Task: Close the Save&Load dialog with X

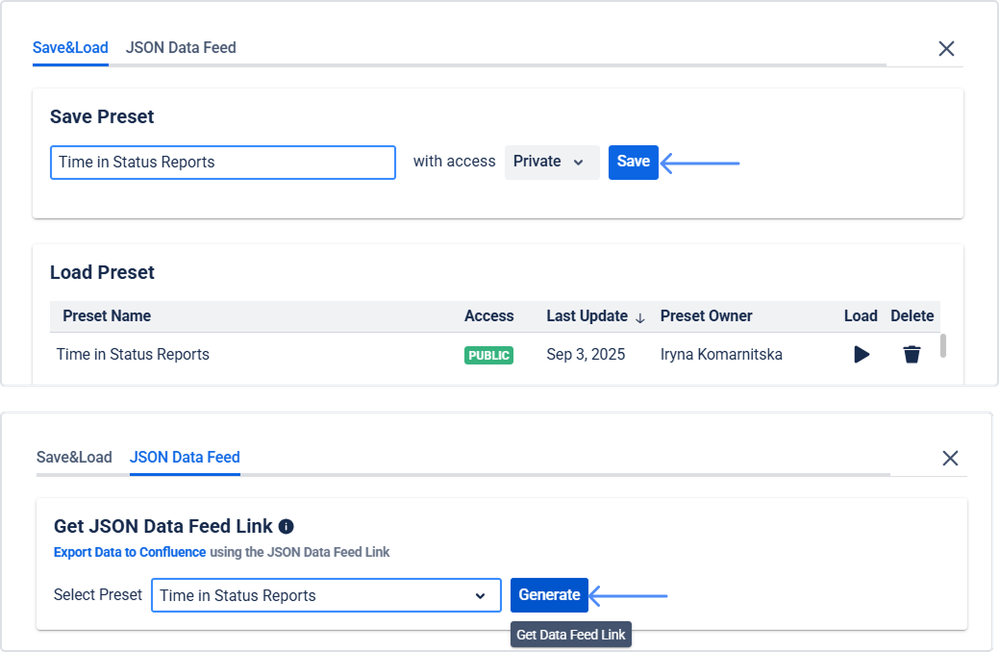Action: click(x=946, y=48)
